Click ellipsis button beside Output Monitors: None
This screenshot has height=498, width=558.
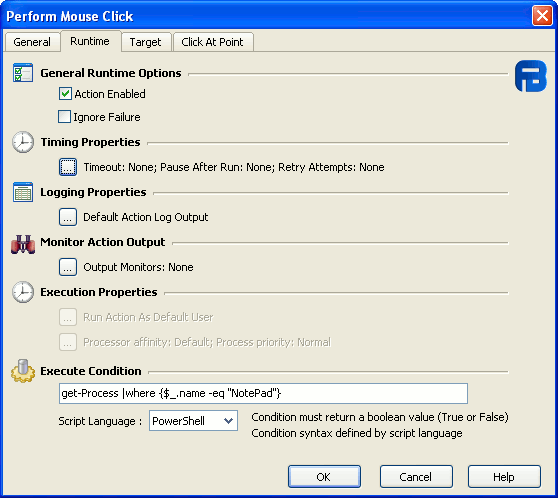(x=68, y=267)
